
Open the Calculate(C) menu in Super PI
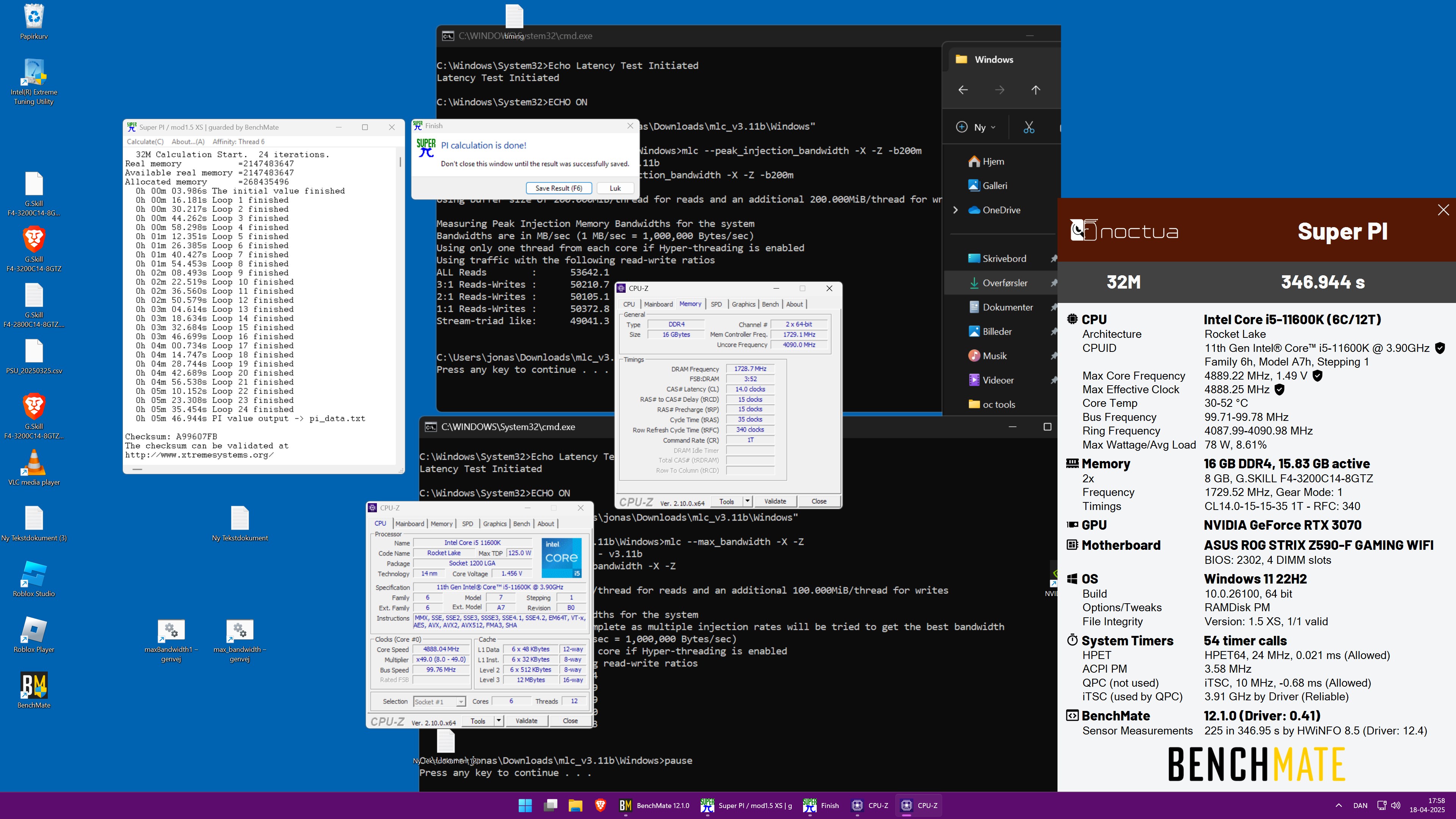(145, 142)
